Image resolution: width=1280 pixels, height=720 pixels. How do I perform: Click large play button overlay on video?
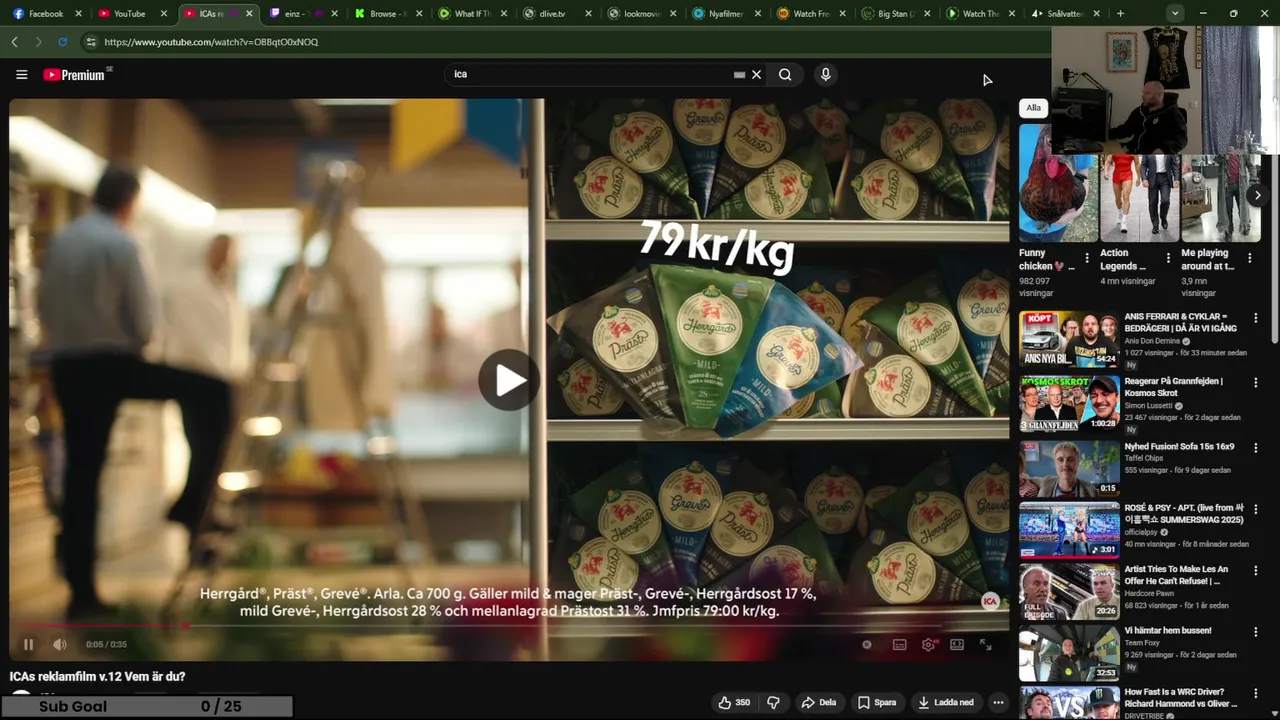[508, 380]
